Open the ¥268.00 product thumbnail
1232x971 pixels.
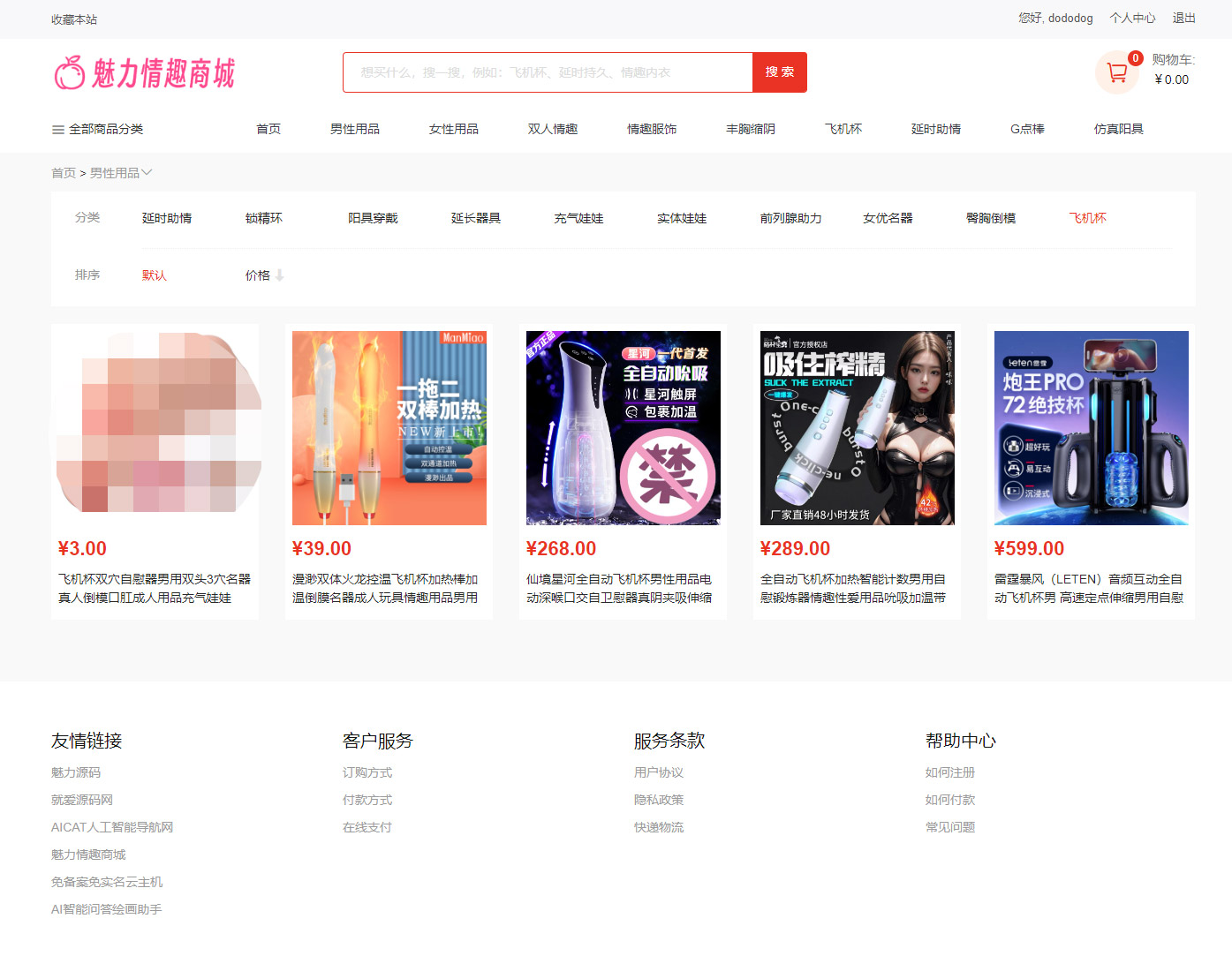[624, 428]
